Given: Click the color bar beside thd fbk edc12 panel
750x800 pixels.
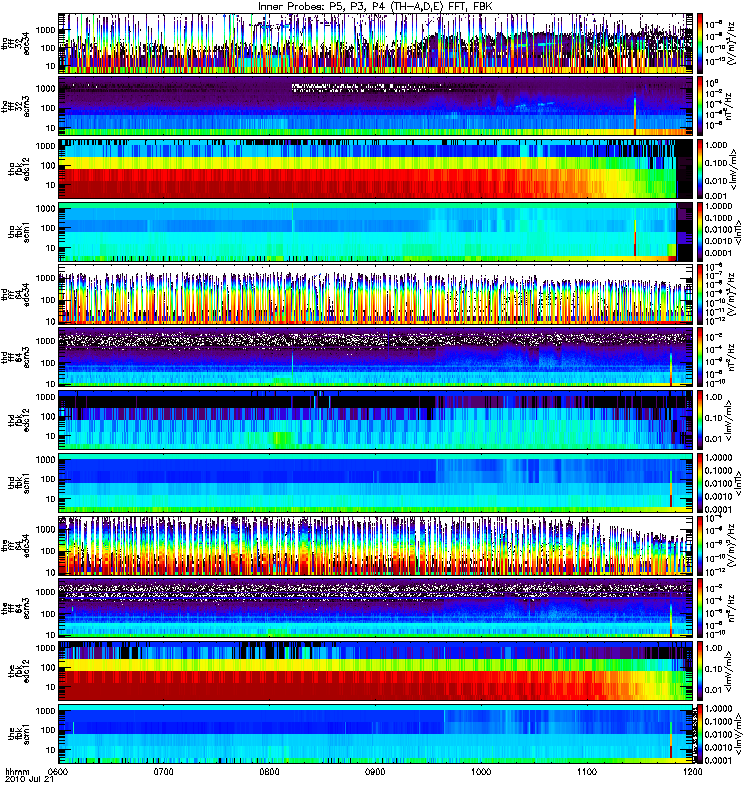Looking at the screenshot, I should (700, 420).
